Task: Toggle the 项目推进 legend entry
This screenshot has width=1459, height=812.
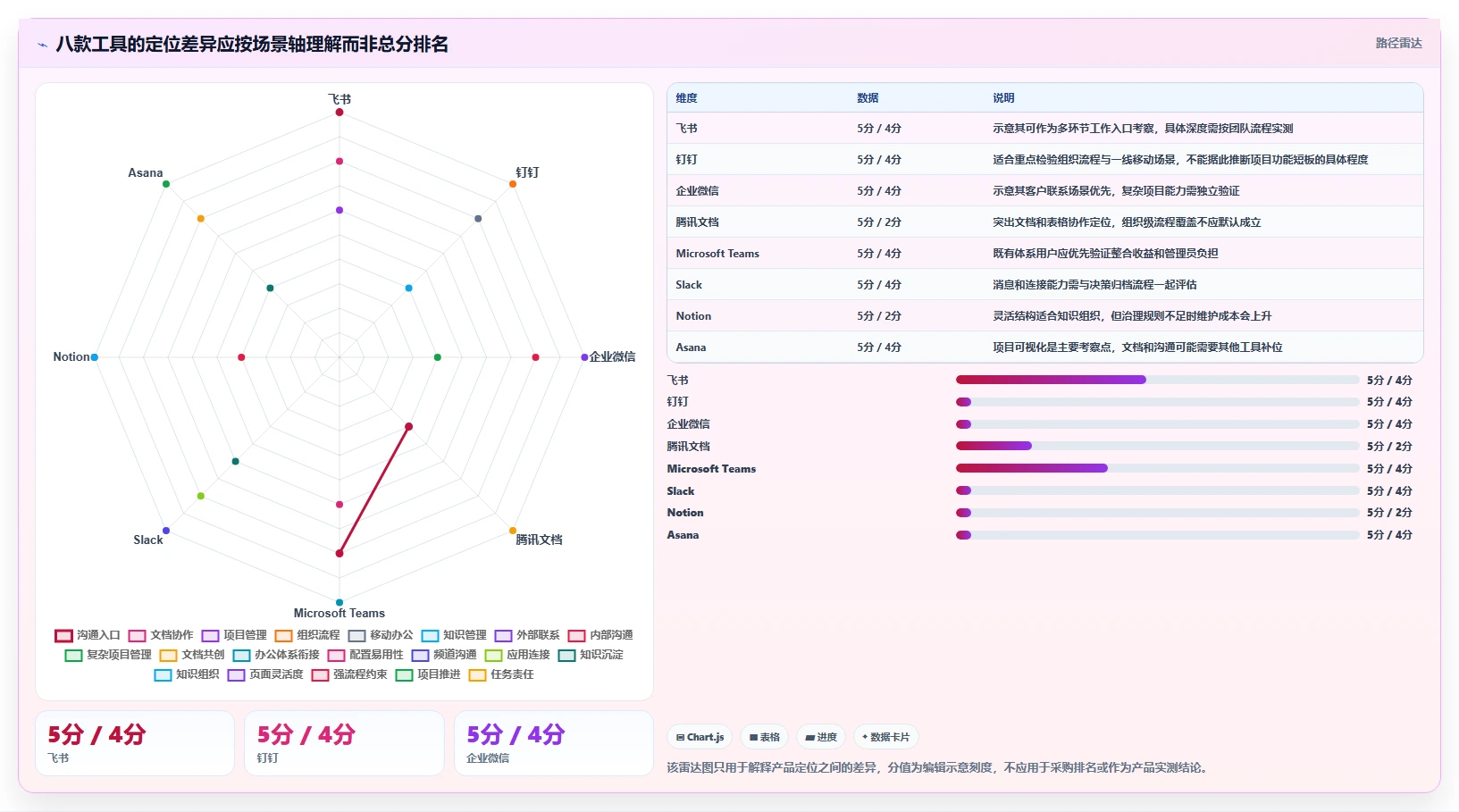Action: pos(428,674)
